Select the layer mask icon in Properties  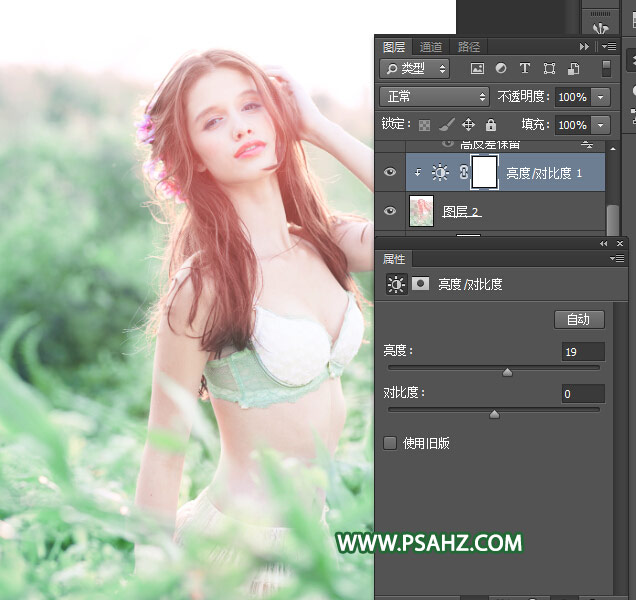pyautogui.click(x=421, y=285)
